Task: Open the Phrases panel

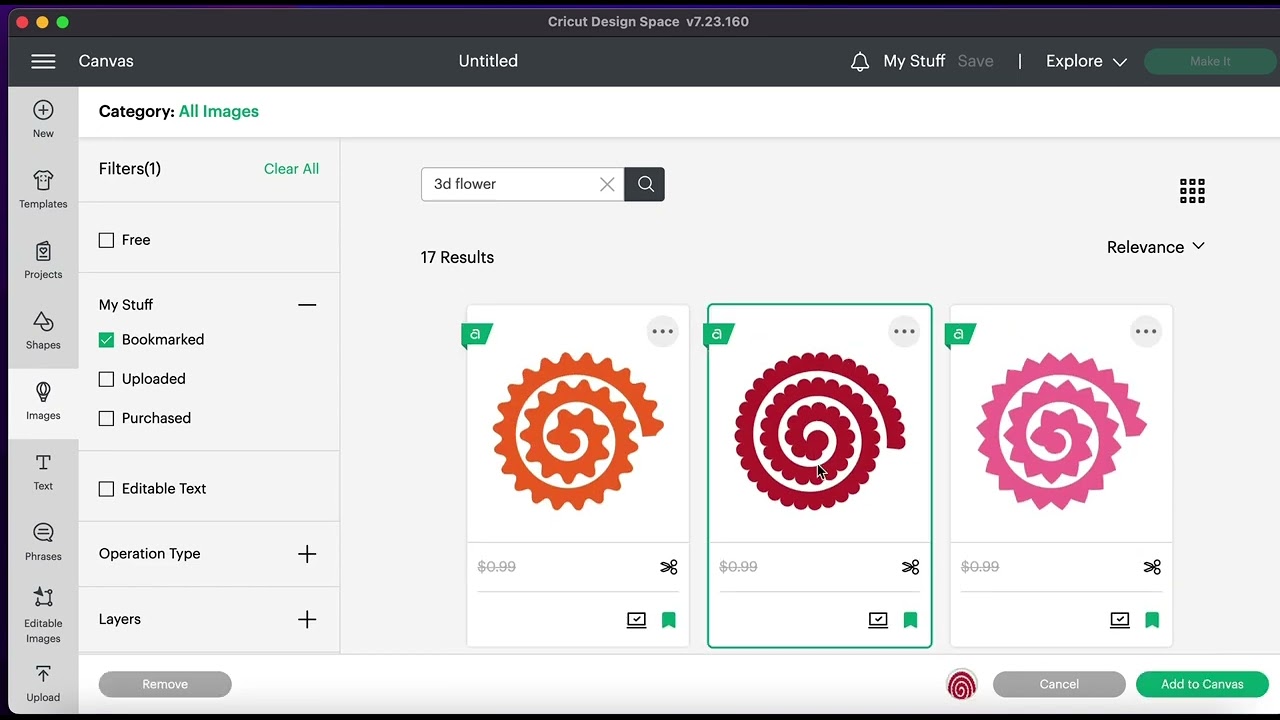Action: [43, 542]
